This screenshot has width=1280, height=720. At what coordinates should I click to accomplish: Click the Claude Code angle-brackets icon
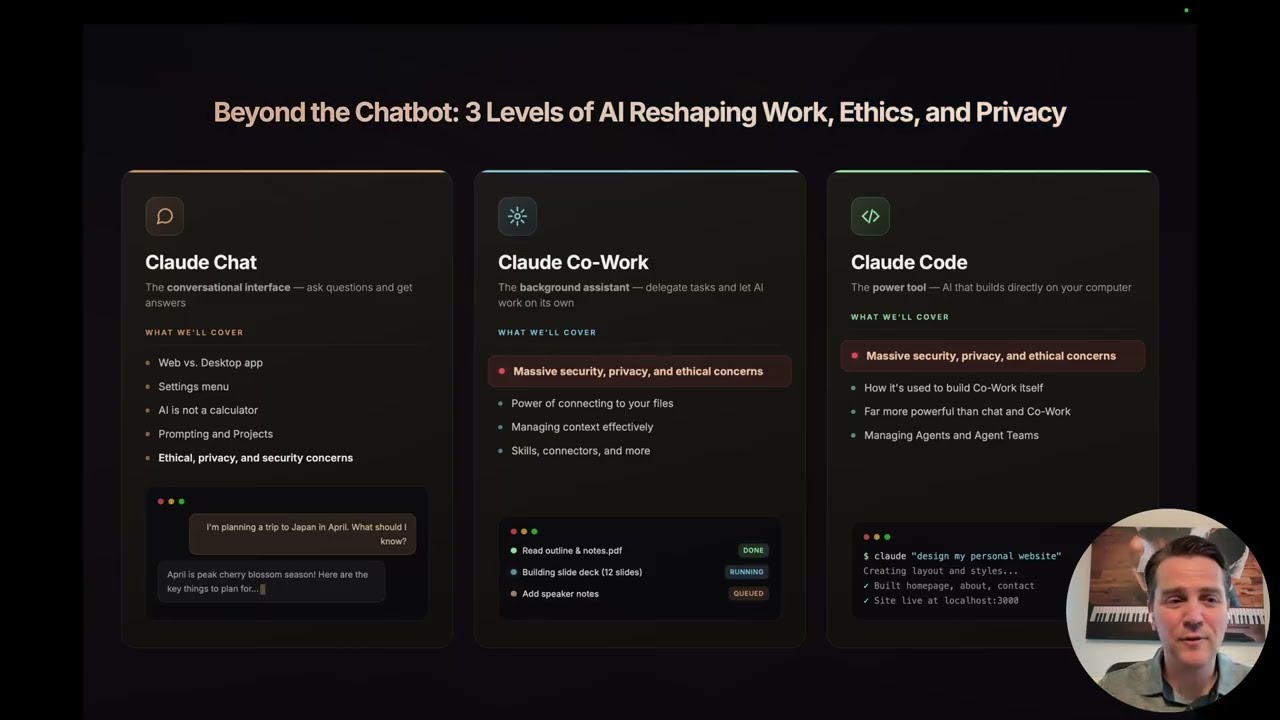(870, 216)
